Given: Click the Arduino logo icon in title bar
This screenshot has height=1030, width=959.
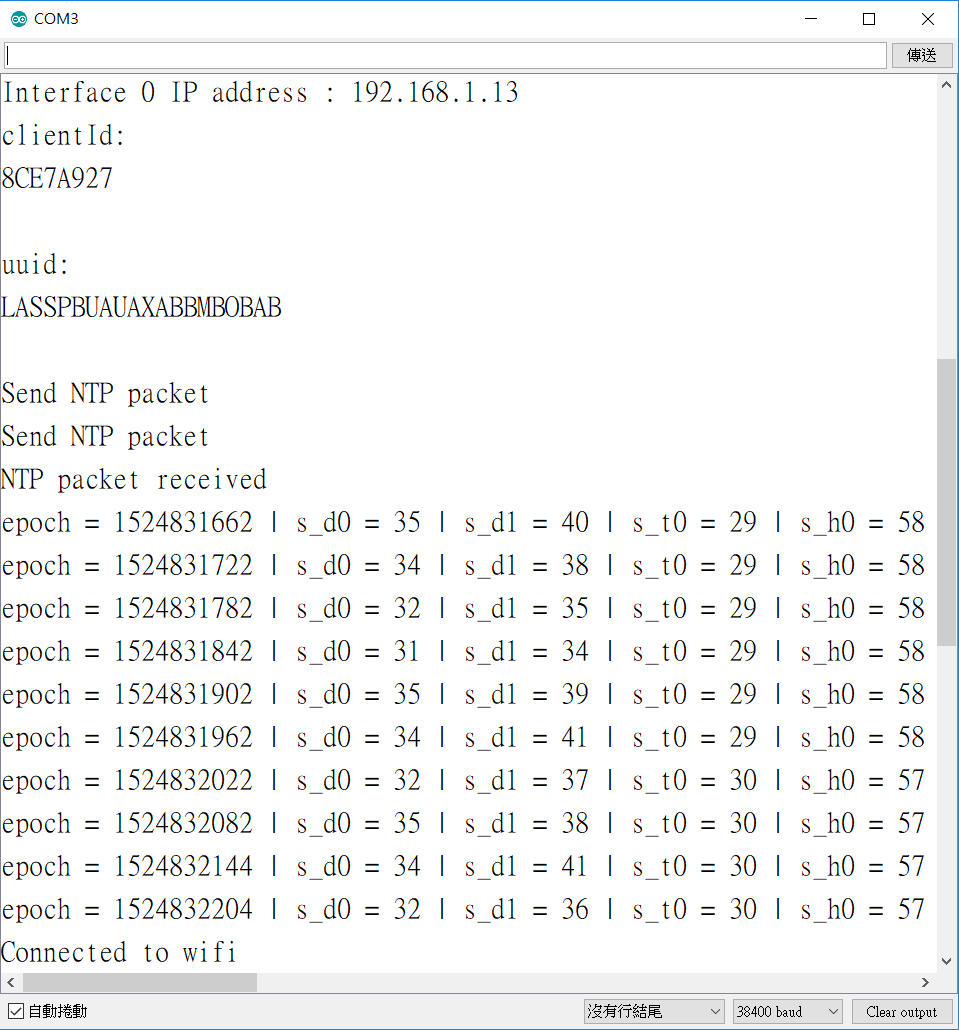Looking at the screenshot, I should pos(18,19).
